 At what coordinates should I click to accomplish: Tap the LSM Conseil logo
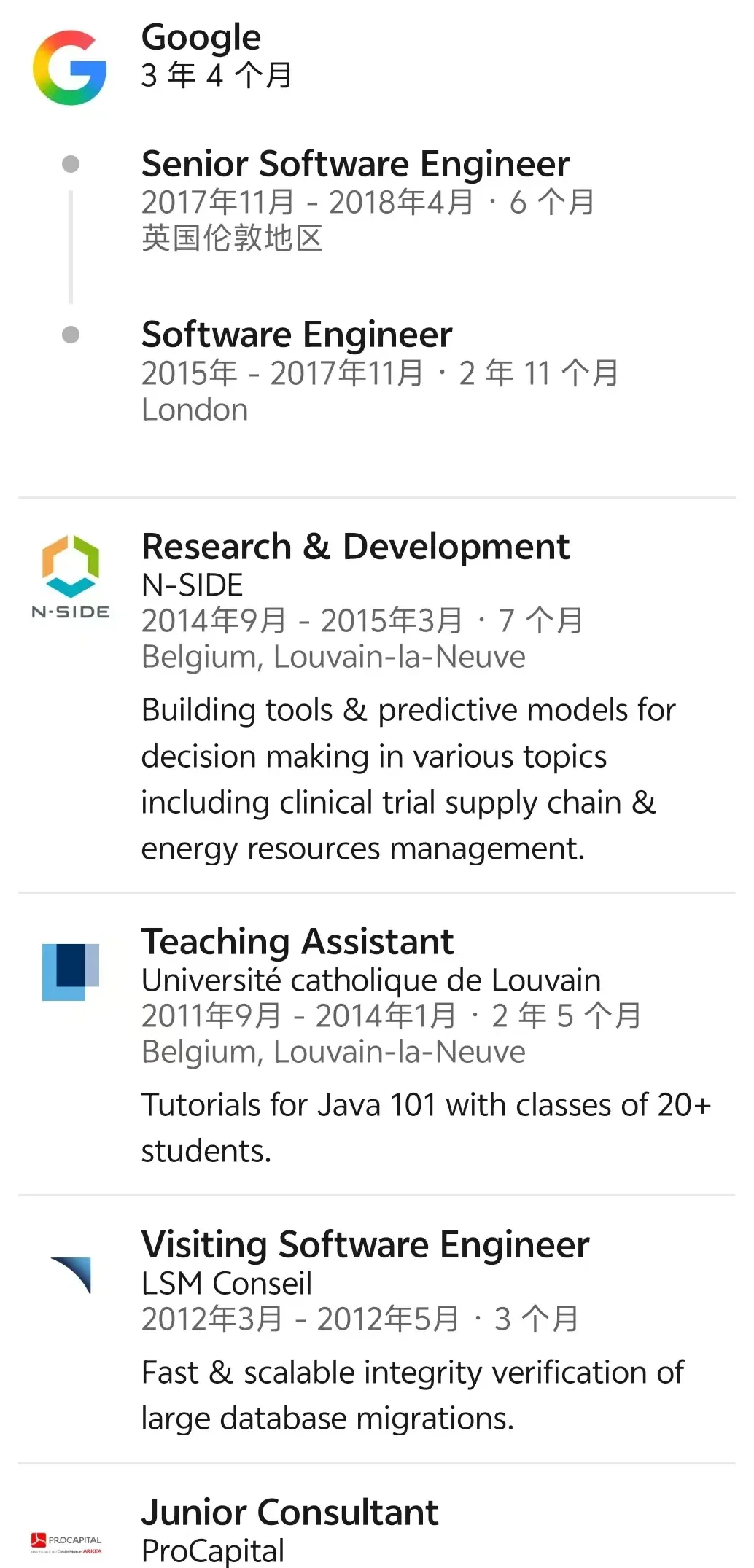coord(71,1275)
